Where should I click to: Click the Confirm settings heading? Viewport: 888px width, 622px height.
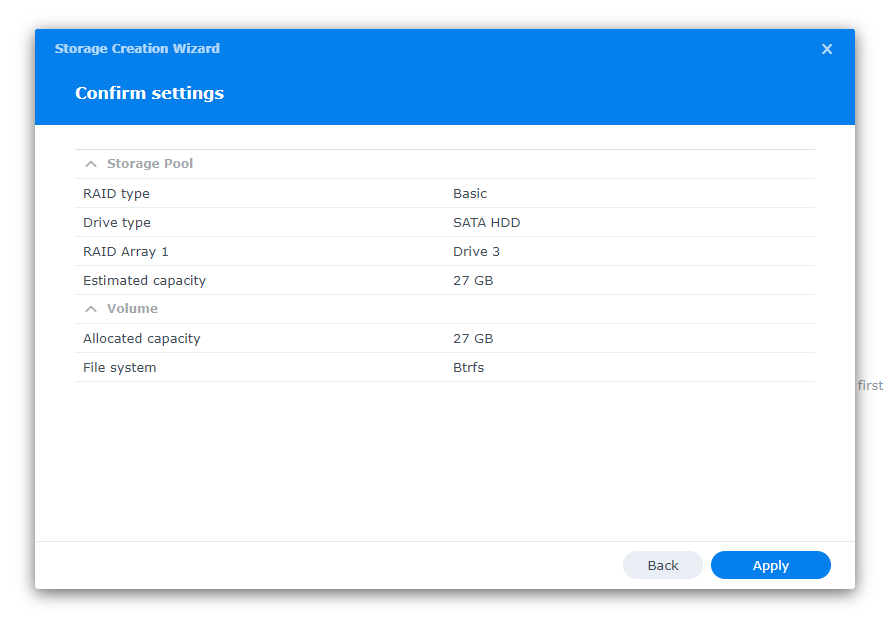tap(149, 93)
